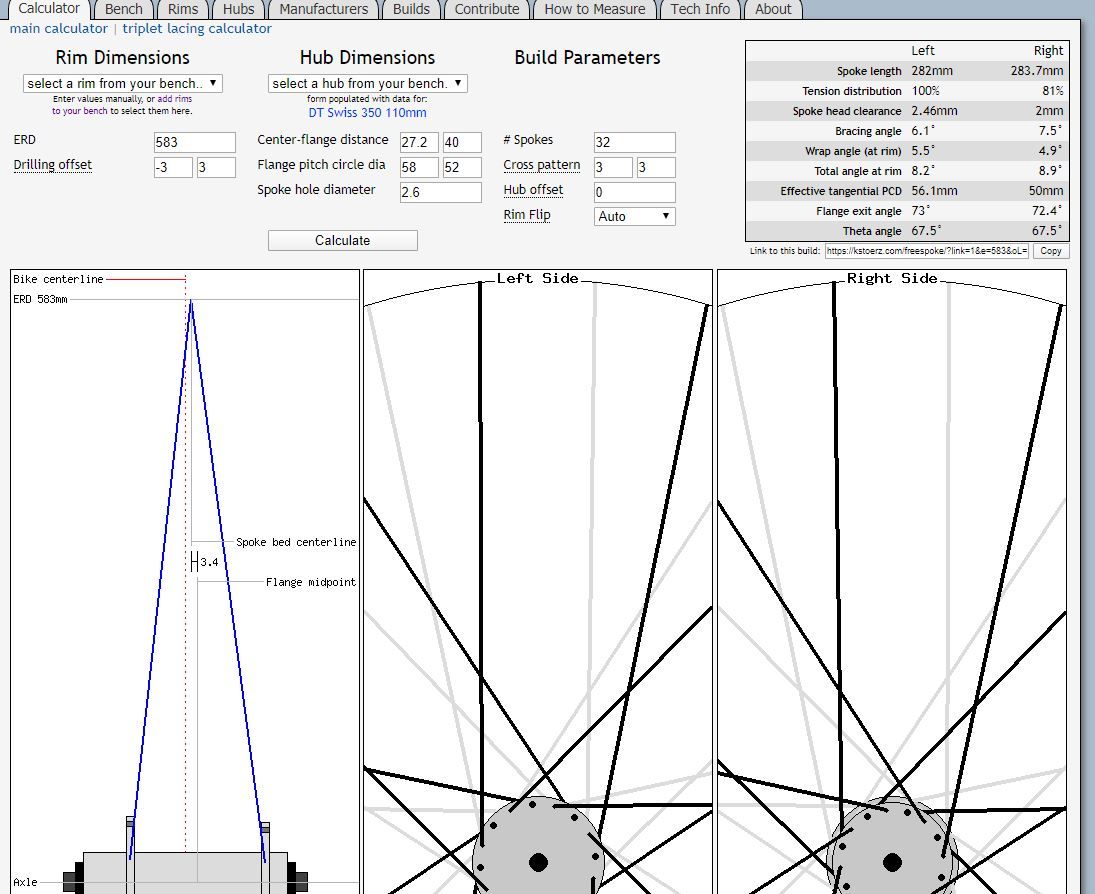Go to the How to Measure tab
Screen dimensions: 1095x894
(594, 9)
